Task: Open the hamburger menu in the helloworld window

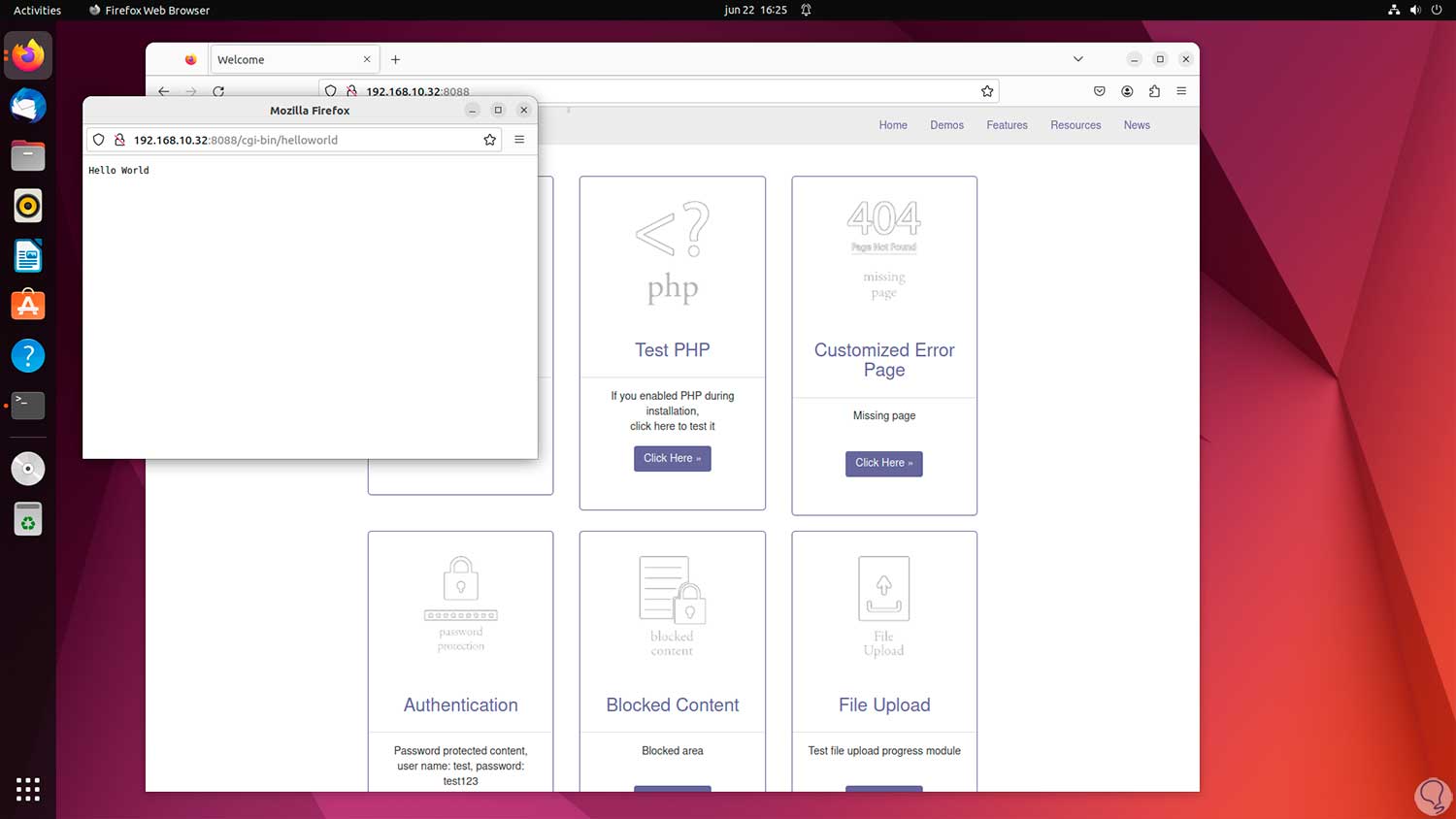Action: (x=519, y=140)
